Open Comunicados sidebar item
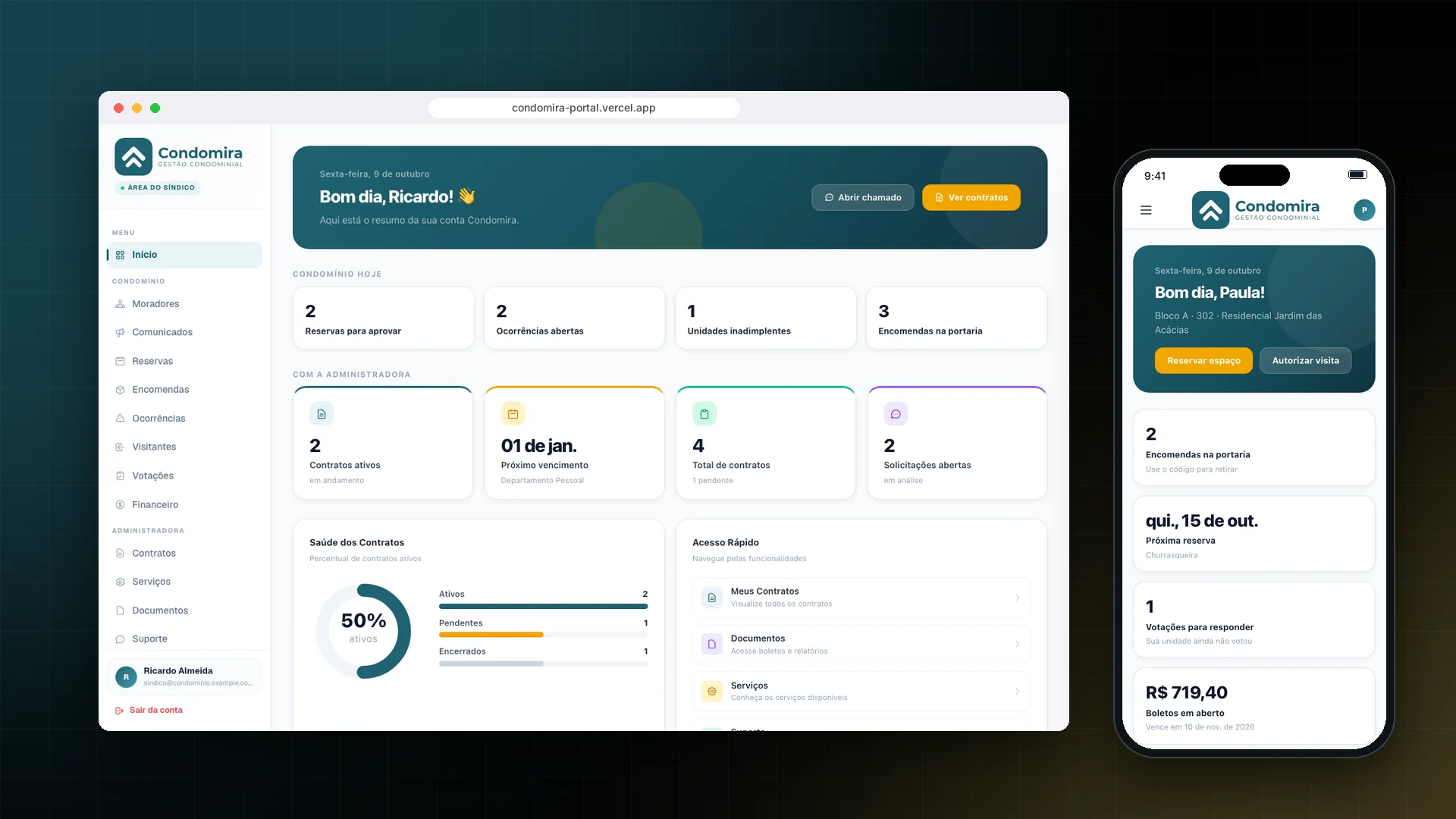Image resolution: width=1456 pixels, height=819 pixels. coord(184,332)
